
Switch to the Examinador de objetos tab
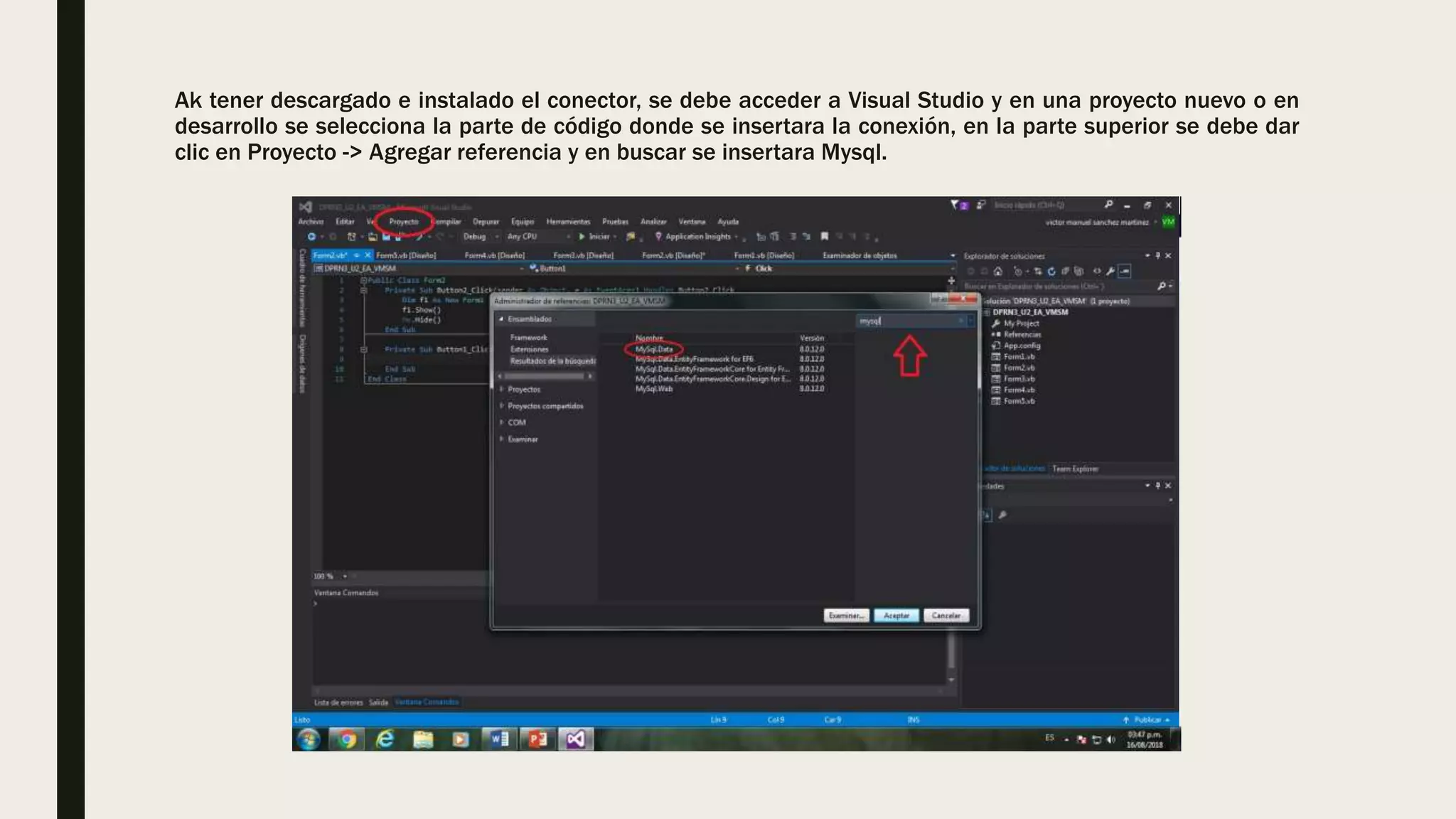(860, 255)
